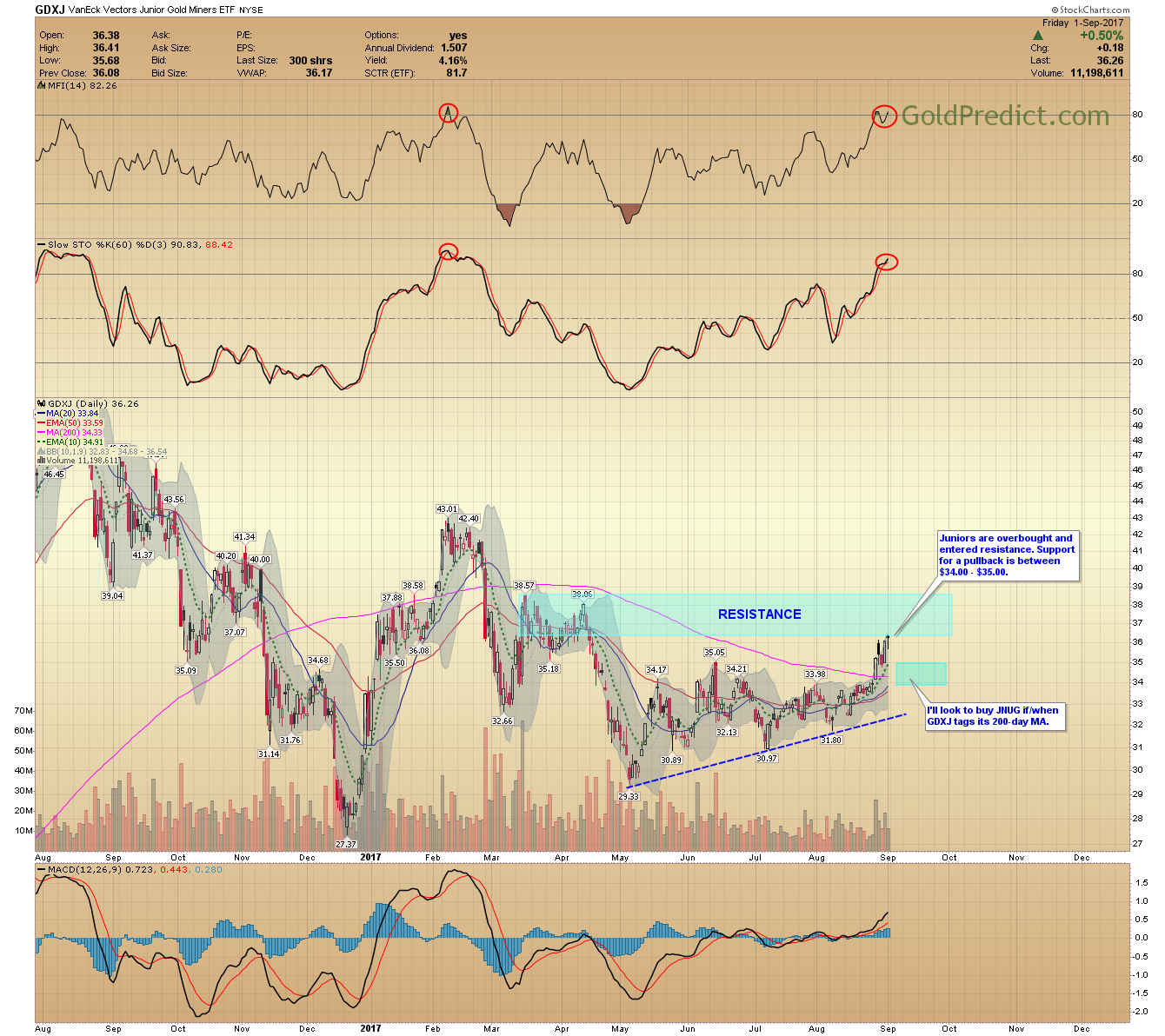Click the Annual Dividend value 1.507
This screenshot has width=1165, height=1036.
coord(454,48)
